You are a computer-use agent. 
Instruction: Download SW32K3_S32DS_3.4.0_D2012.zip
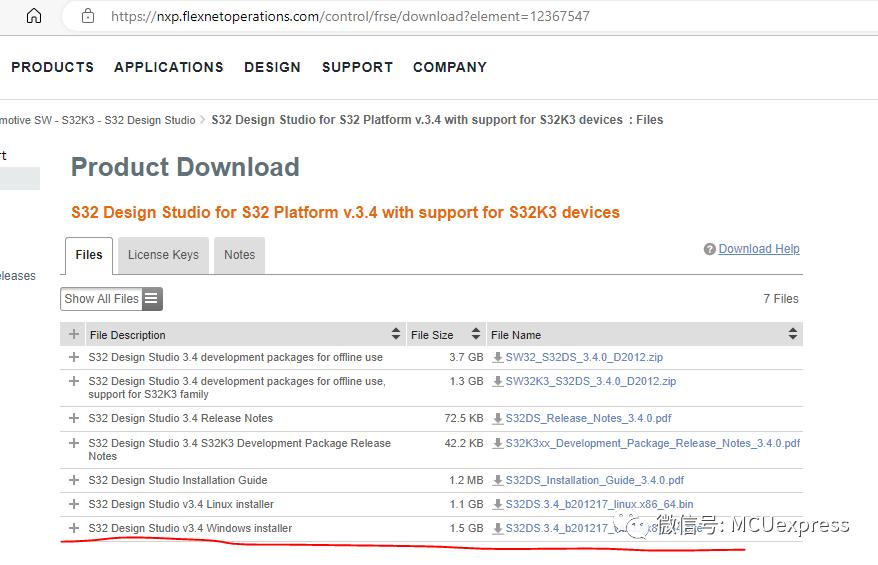(x=591, y=381)
